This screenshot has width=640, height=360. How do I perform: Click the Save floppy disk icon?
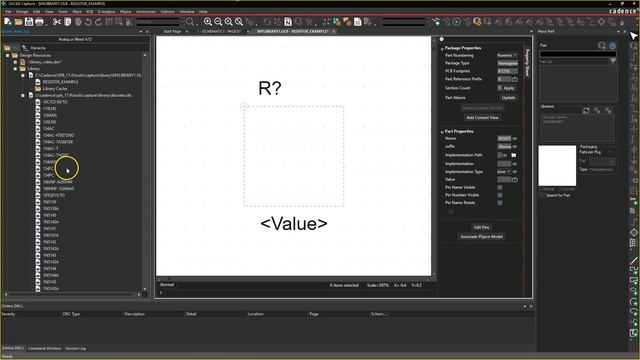[29, 22]
